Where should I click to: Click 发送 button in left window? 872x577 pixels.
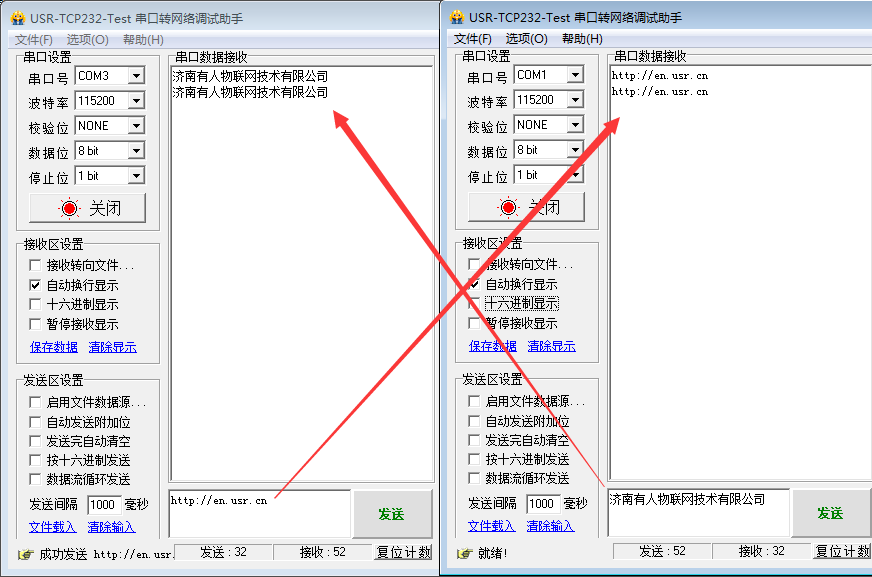coord(392,514)
